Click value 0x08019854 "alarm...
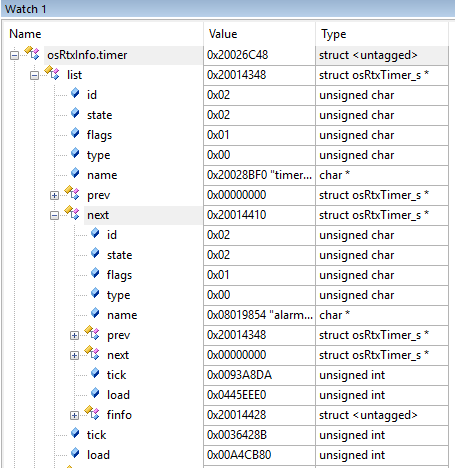 tap(259, 315)
